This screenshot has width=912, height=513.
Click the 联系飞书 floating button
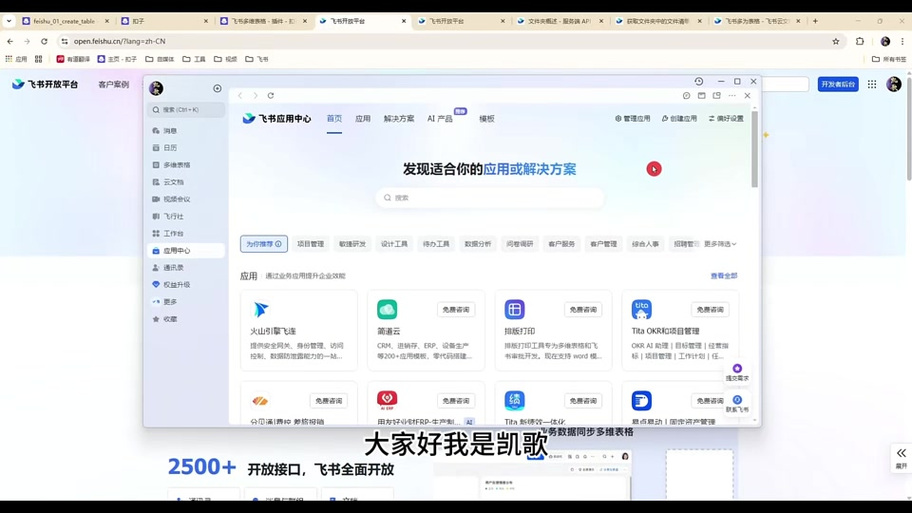tap(737, 404)
